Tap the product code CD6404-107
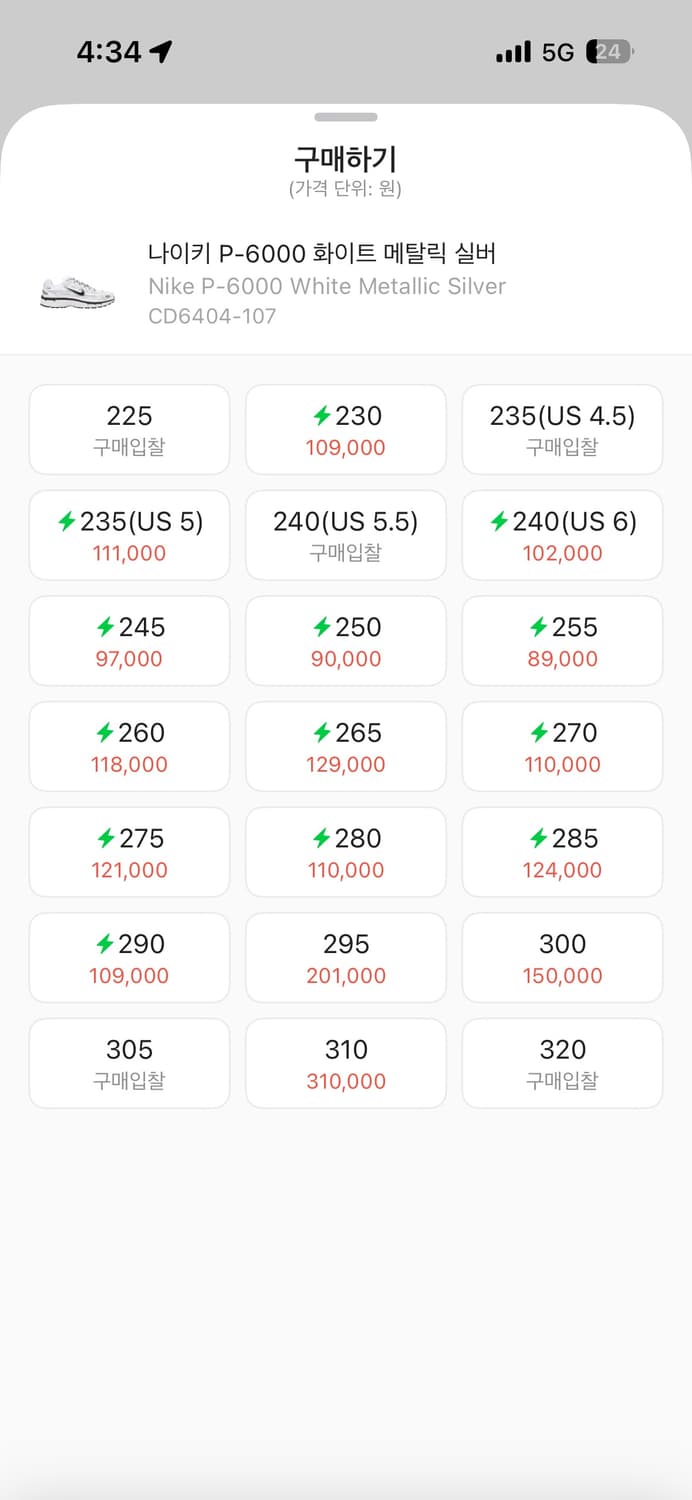This screenshot has height=1500, width=692. click(x=212, y=316)
